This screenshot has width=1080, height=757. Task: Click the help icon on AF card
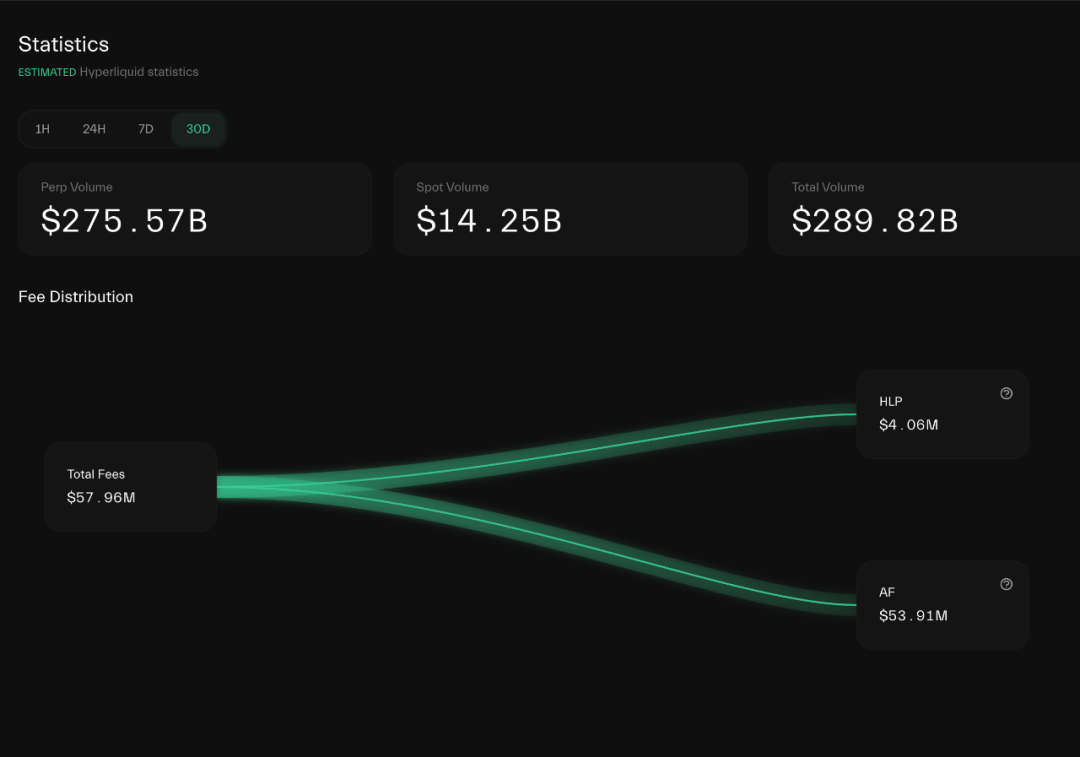point(1006,584)
